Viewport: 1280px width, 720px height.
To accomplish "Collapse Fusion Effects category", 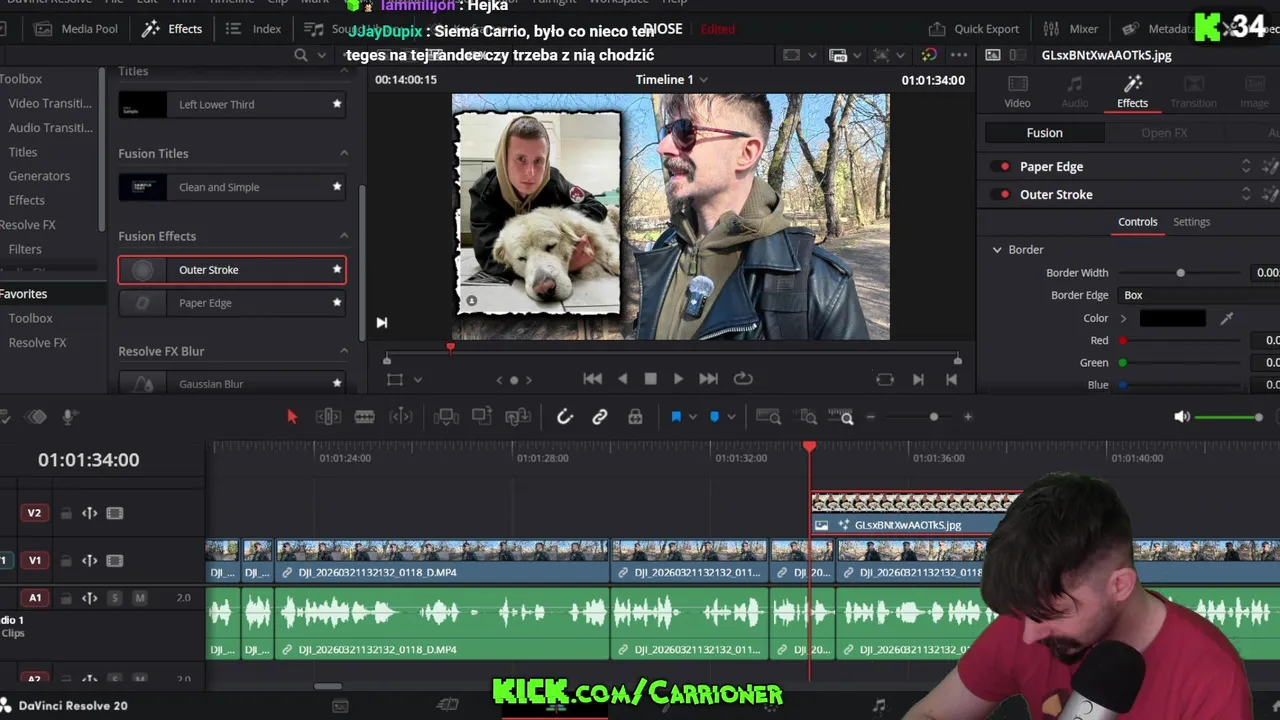I will coord(344,236).
